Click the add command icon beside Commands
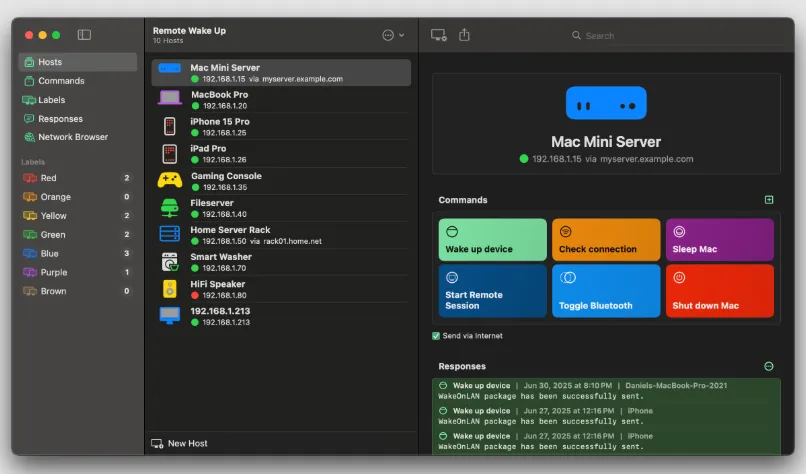The image size is (806, 474). 769,199
